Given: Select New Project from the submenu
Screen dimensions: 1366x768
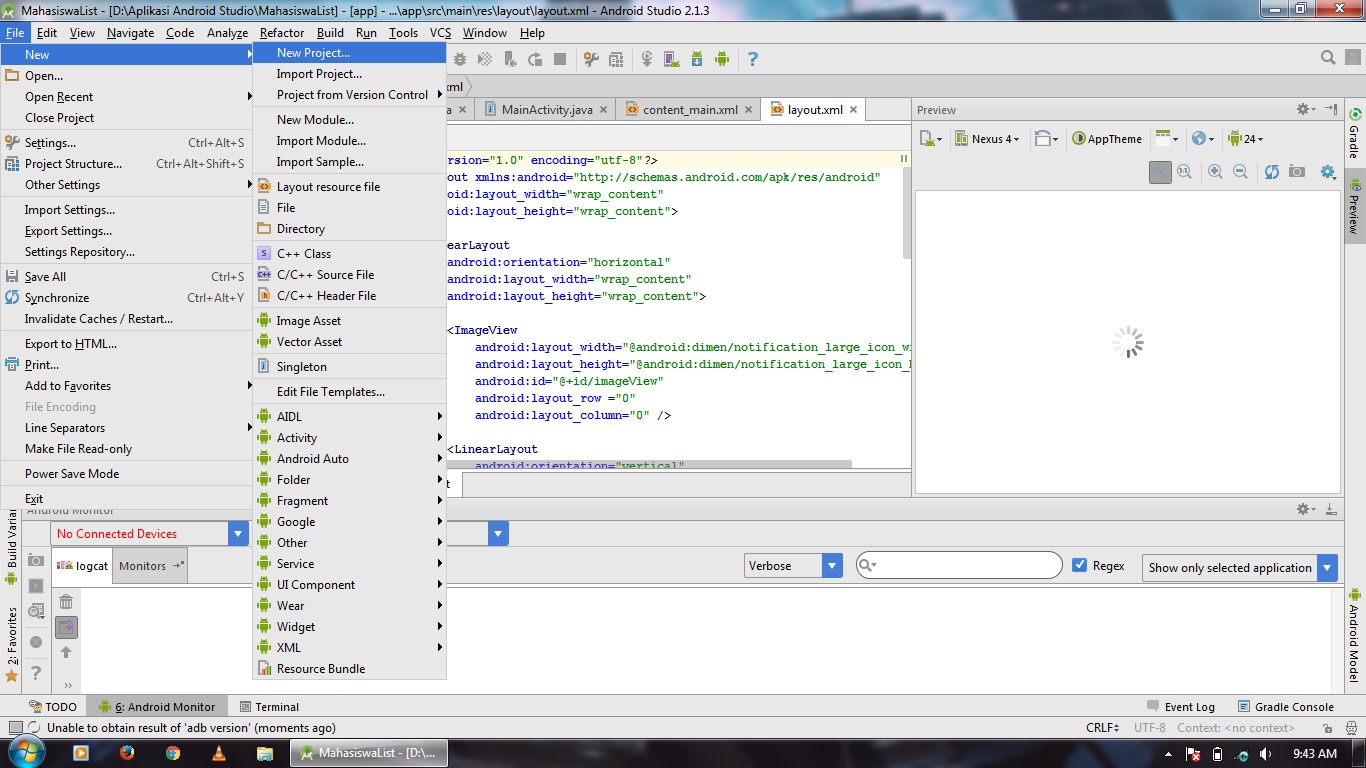Looking at the screenshot, I should point(311,52).
